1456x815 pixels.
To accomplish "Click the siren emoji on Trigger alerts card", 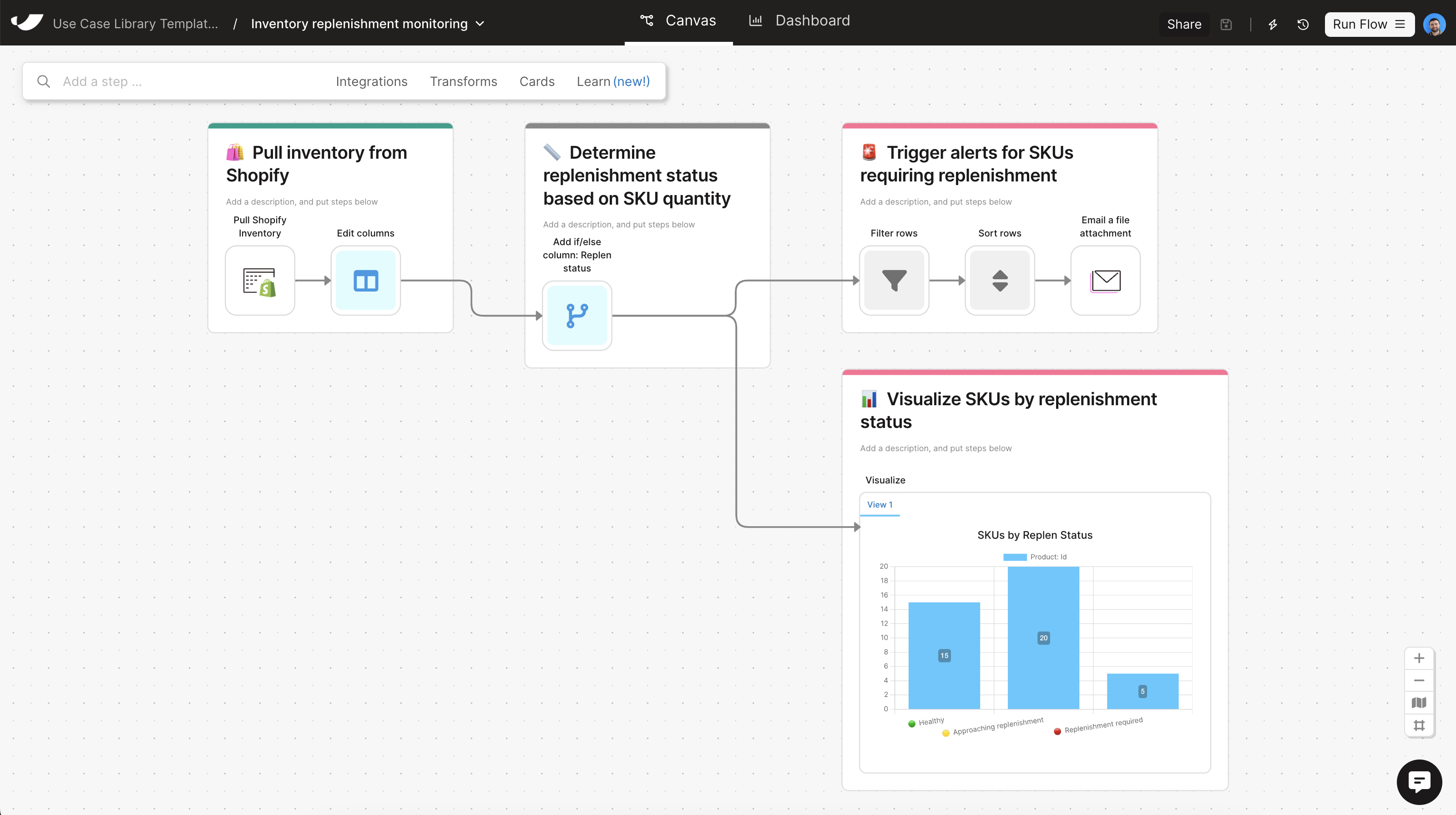I will click(x=869, y=152).
